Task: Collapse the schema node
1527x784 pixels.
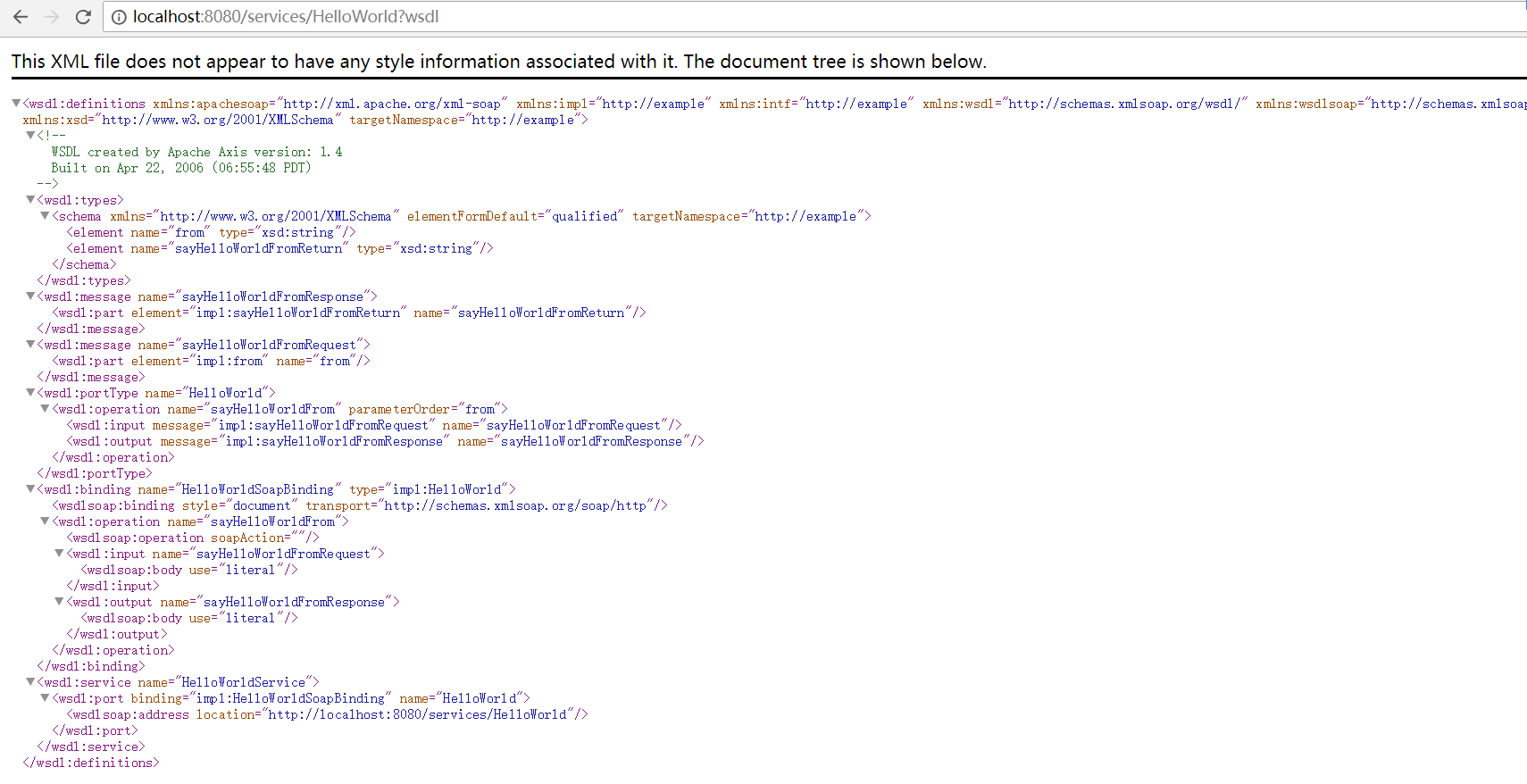Action: (45, 216)
